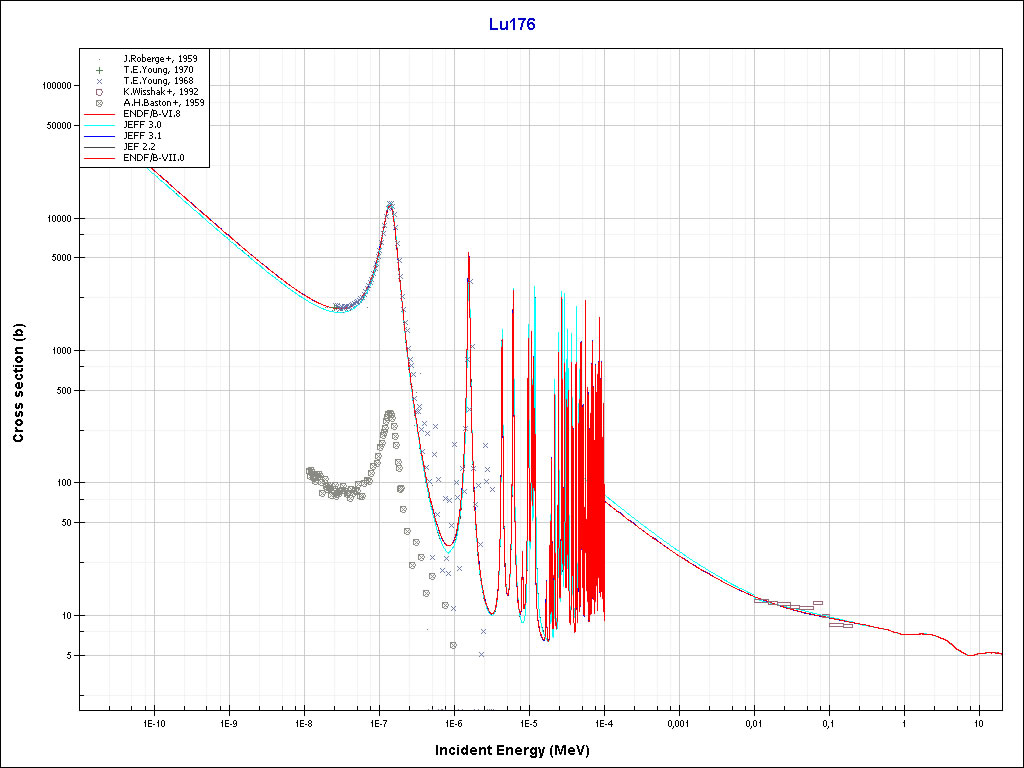Select the ENDF/B-VII.0 legend entry text
The height and width of the screenshot is (768, 1024).
tap(153, 158)
